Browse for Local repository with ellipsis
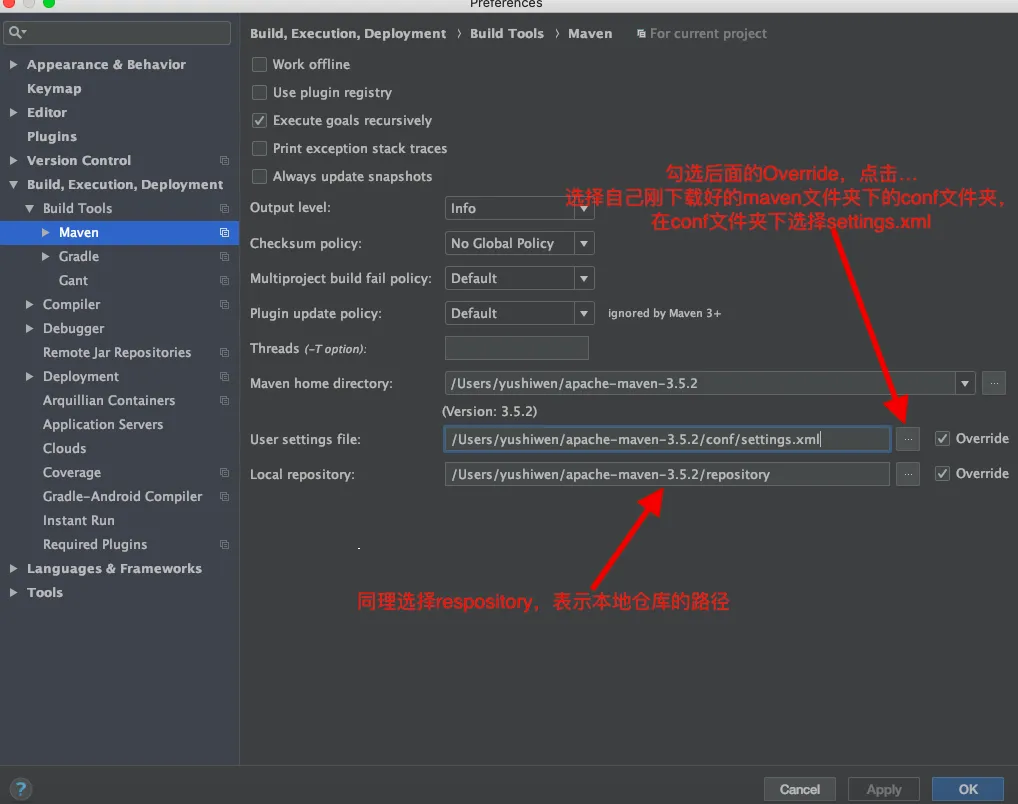Viewport: 1018px width, 804px height. click(x=908, y=474)
